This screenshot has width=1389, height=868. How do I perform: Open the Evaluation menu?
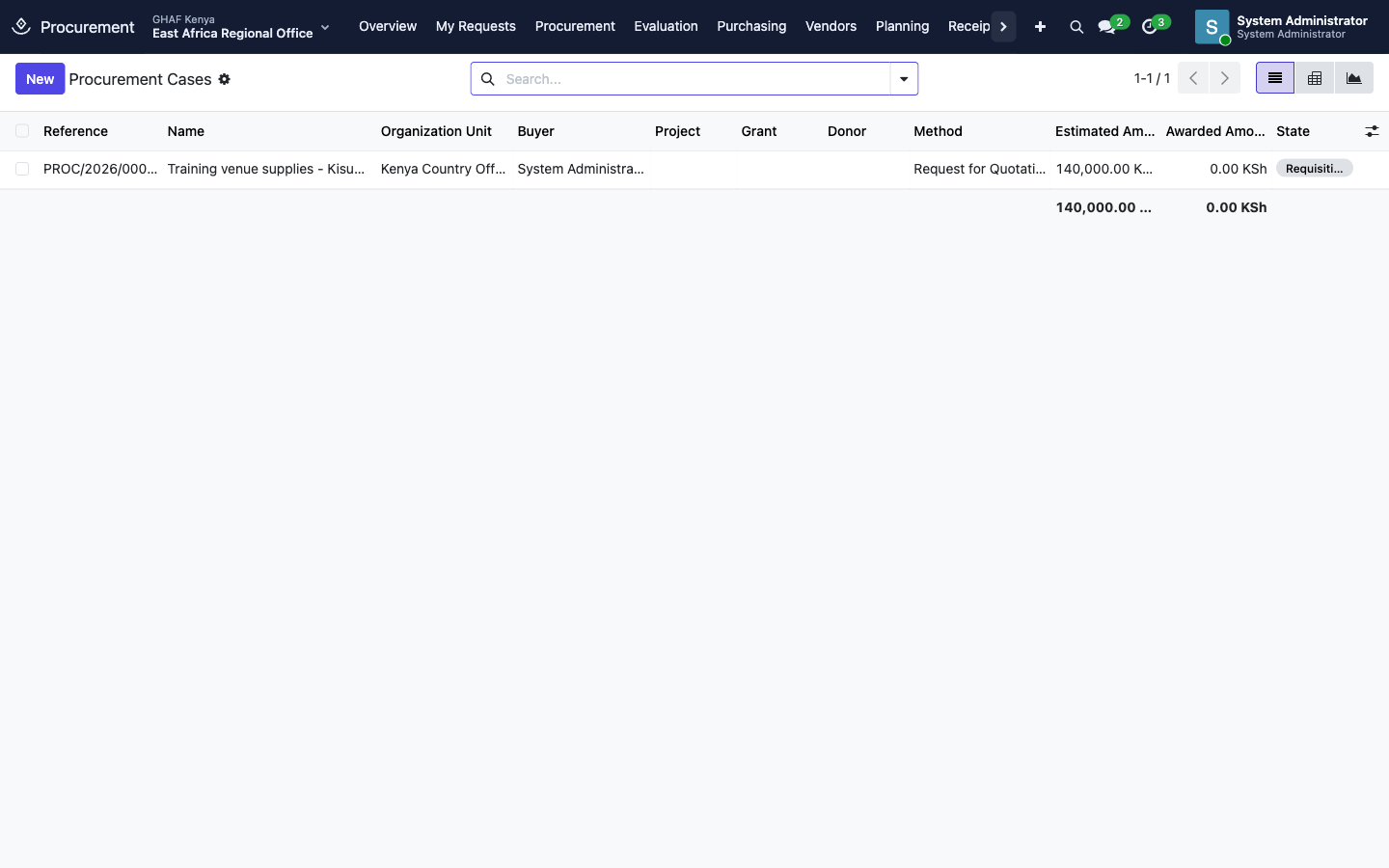click(x=666, y=27)
